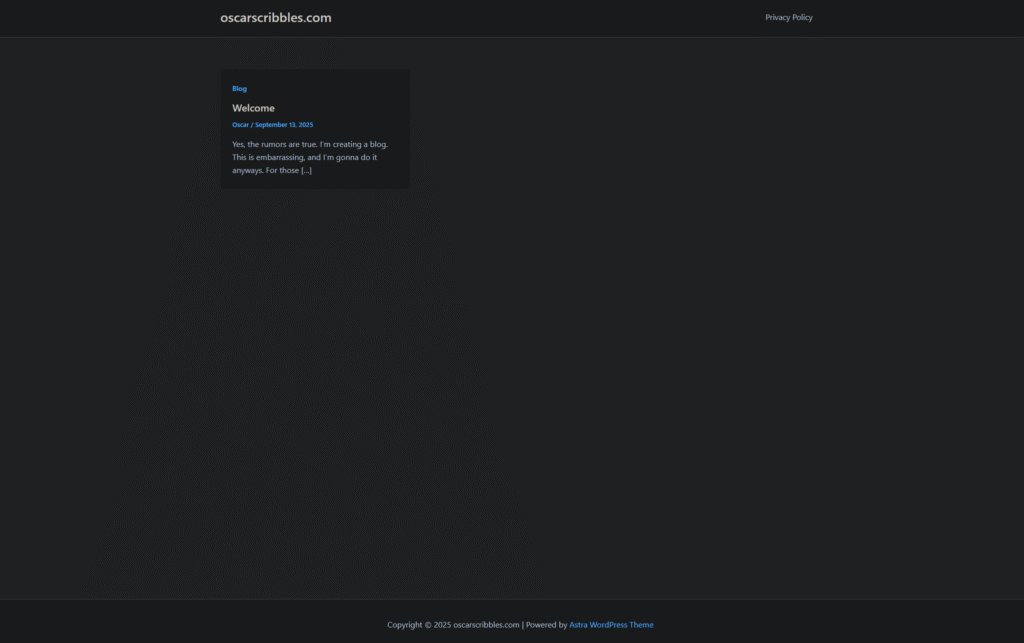Click the September 13, 2025 post date

click(284, 125)
